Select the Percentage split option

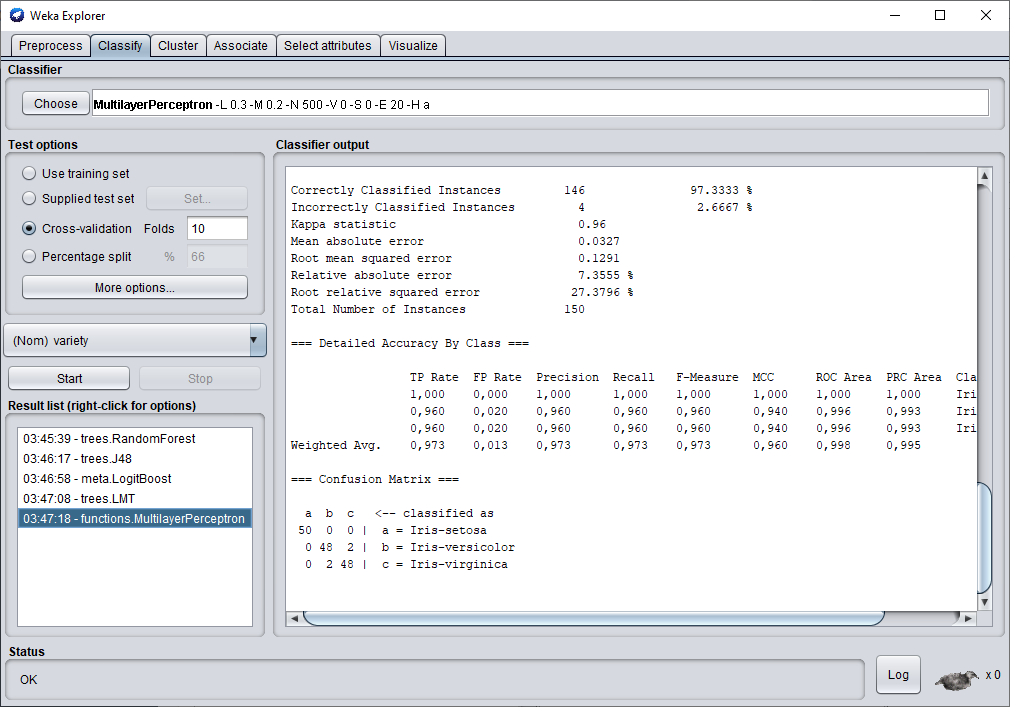coord(29,257)
